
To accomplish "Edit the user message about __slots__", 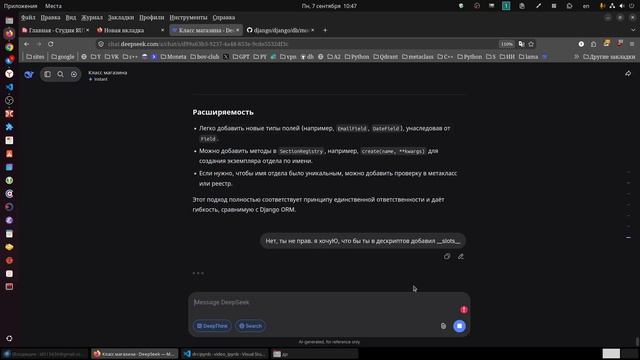I will [x=460, y=256].
